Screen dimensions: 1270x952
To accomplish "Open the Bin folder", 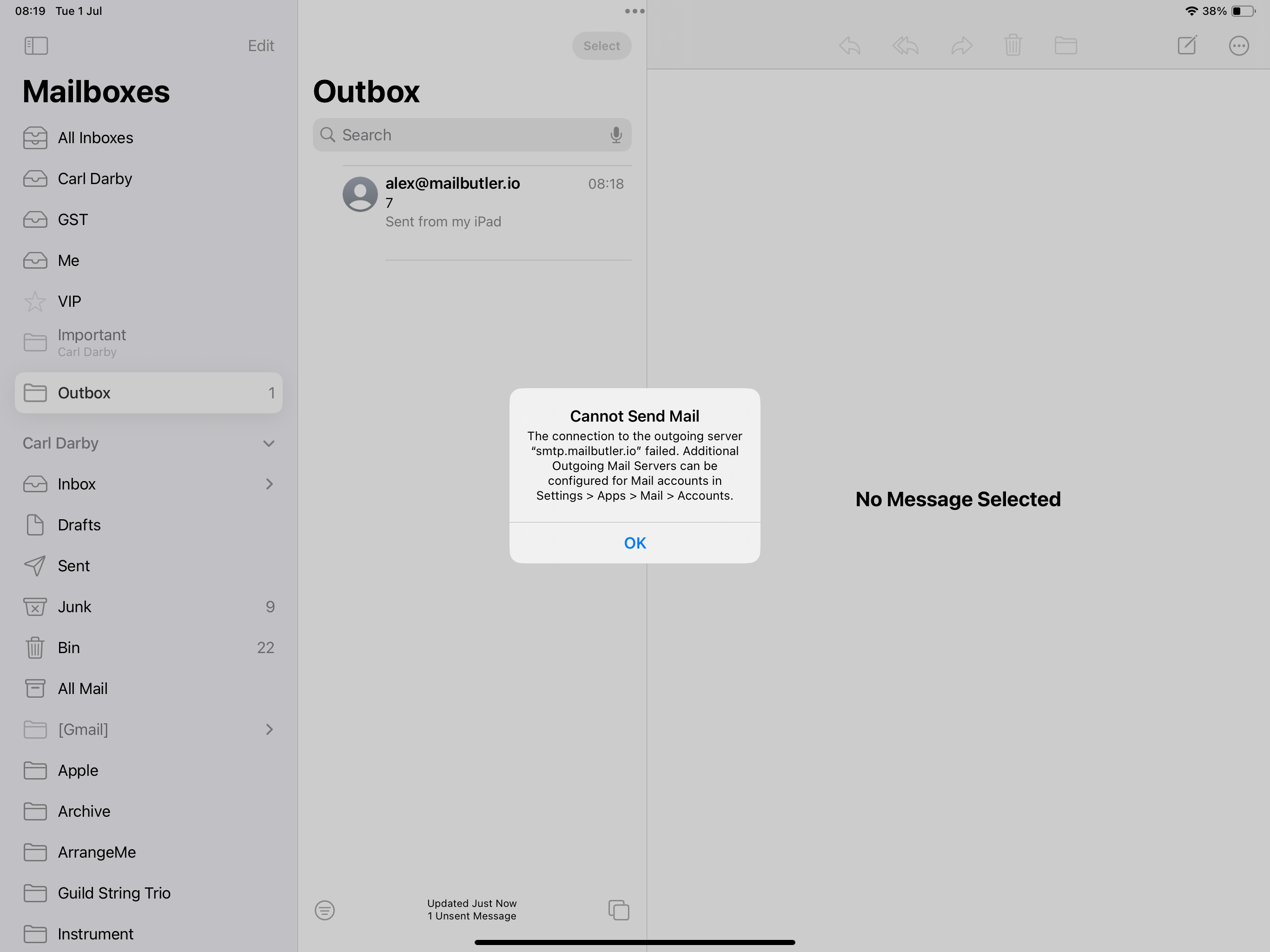I will pos(149,648).
